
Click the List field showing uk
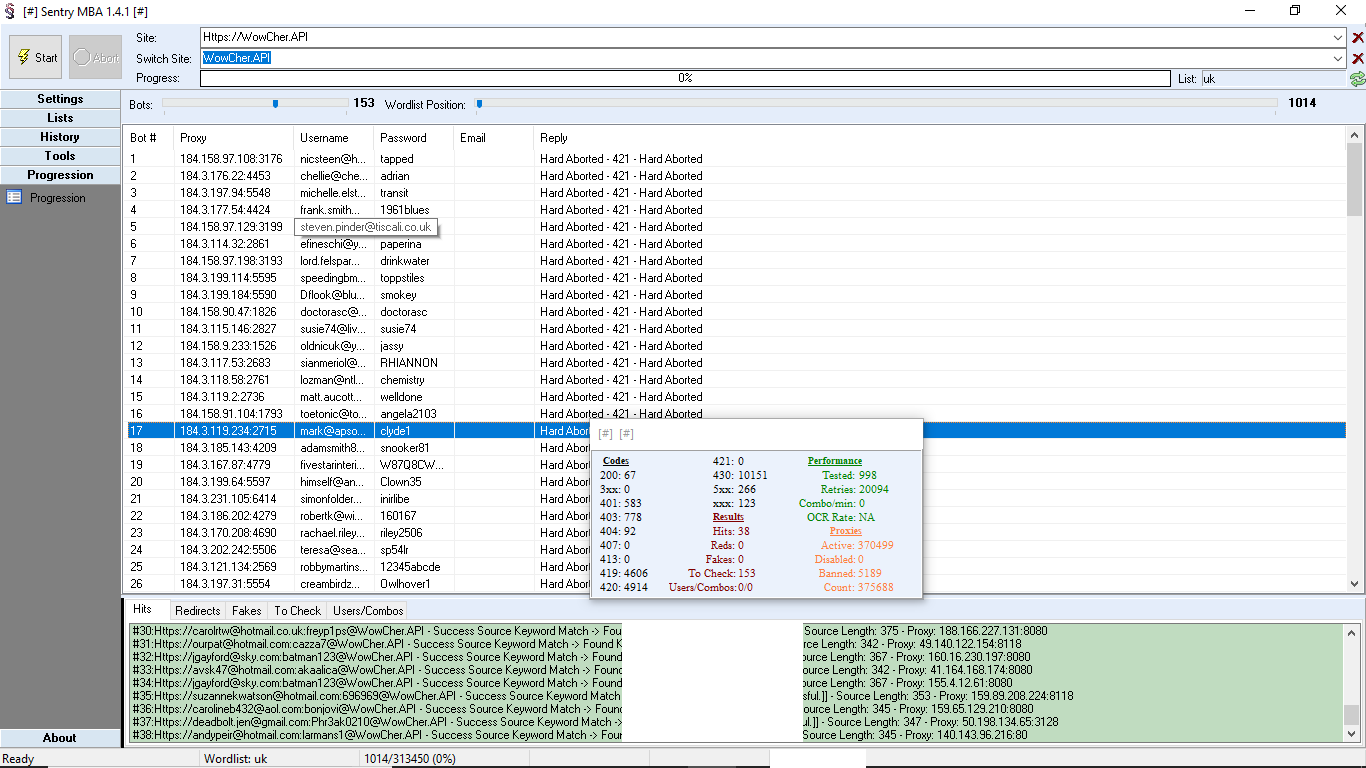tap(1274, 78)
